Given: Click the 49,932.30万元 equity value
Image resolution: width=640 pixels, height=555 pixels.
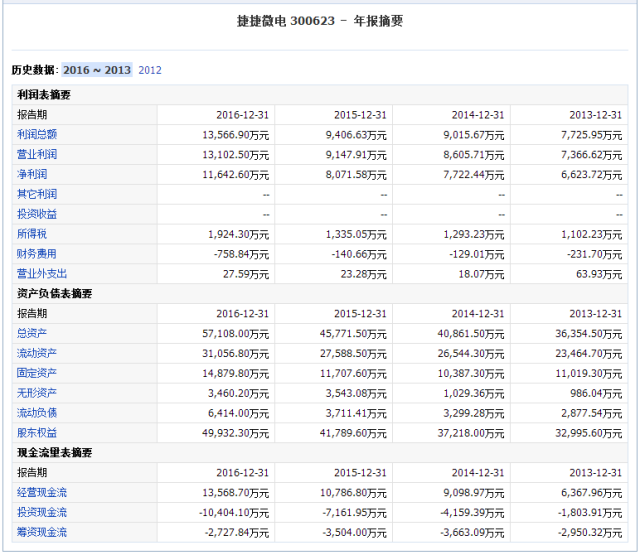Looking at the screenshot, I should coord(236,433).
